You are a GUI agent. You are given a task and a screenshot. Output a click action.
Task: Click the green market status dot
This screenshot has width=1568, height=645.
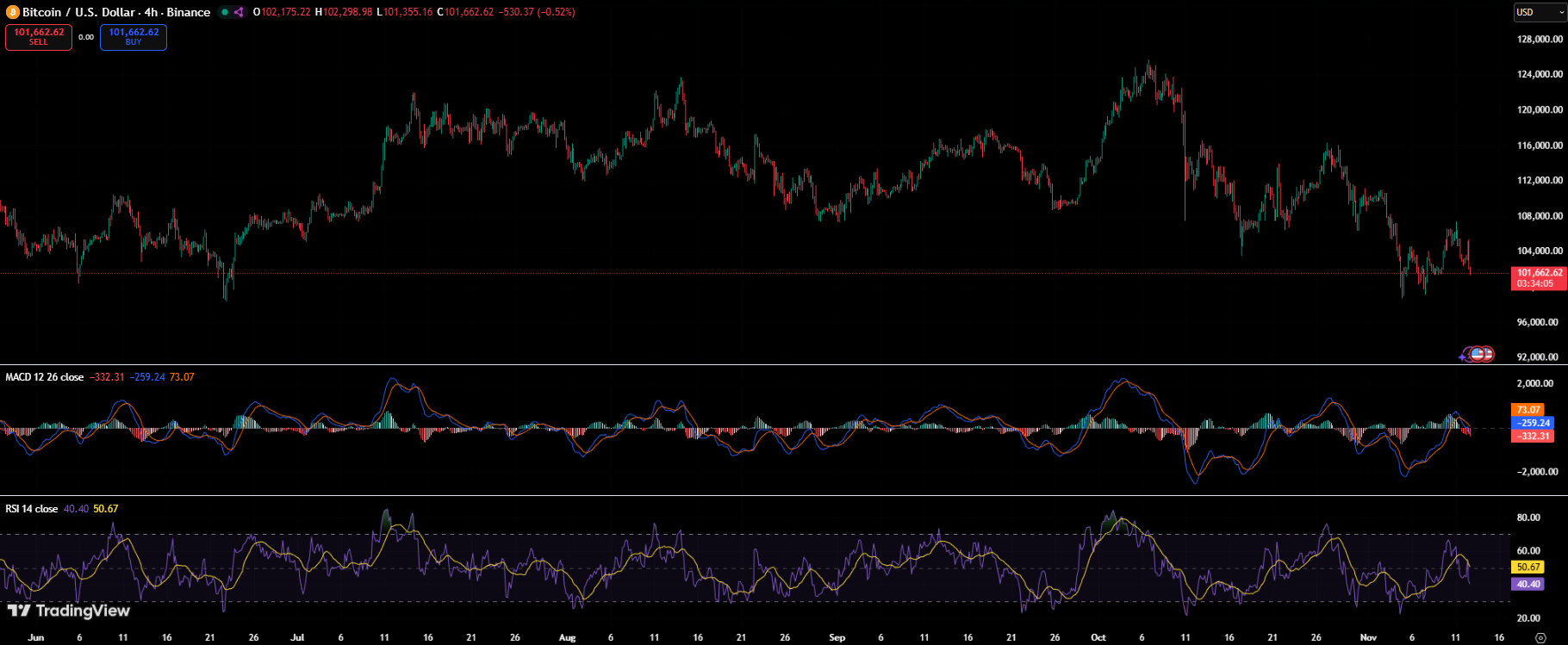225,12
